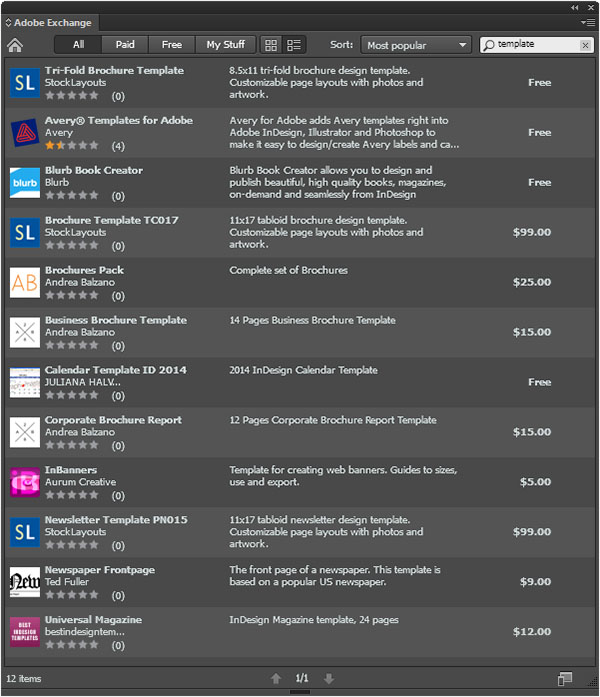Click the search magnifier icon

(x=489, y=45)
